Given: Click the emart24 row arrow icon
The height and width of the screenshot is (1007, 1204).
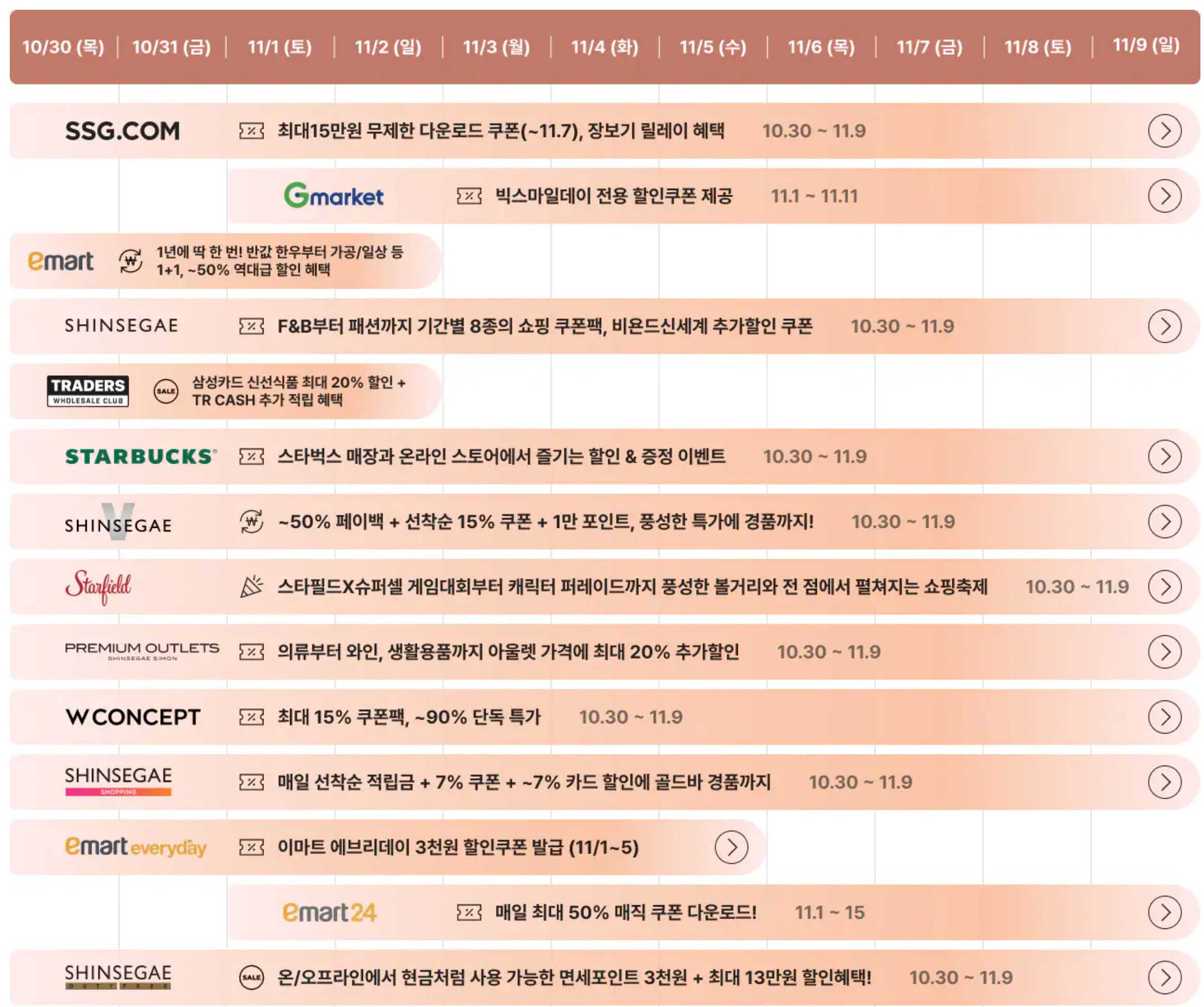Looking at the screenshot, I should coord(1164,912).
